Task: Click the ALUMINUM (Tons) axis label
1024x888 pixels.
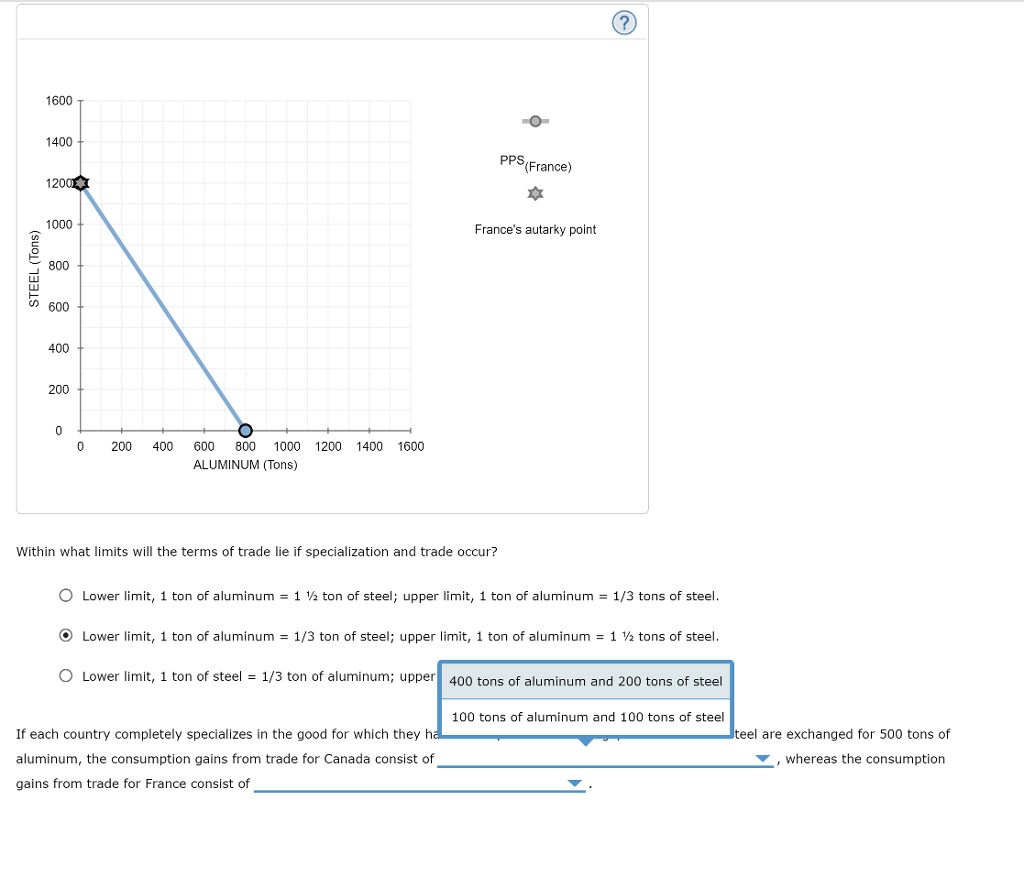Action: pos(246,464)
